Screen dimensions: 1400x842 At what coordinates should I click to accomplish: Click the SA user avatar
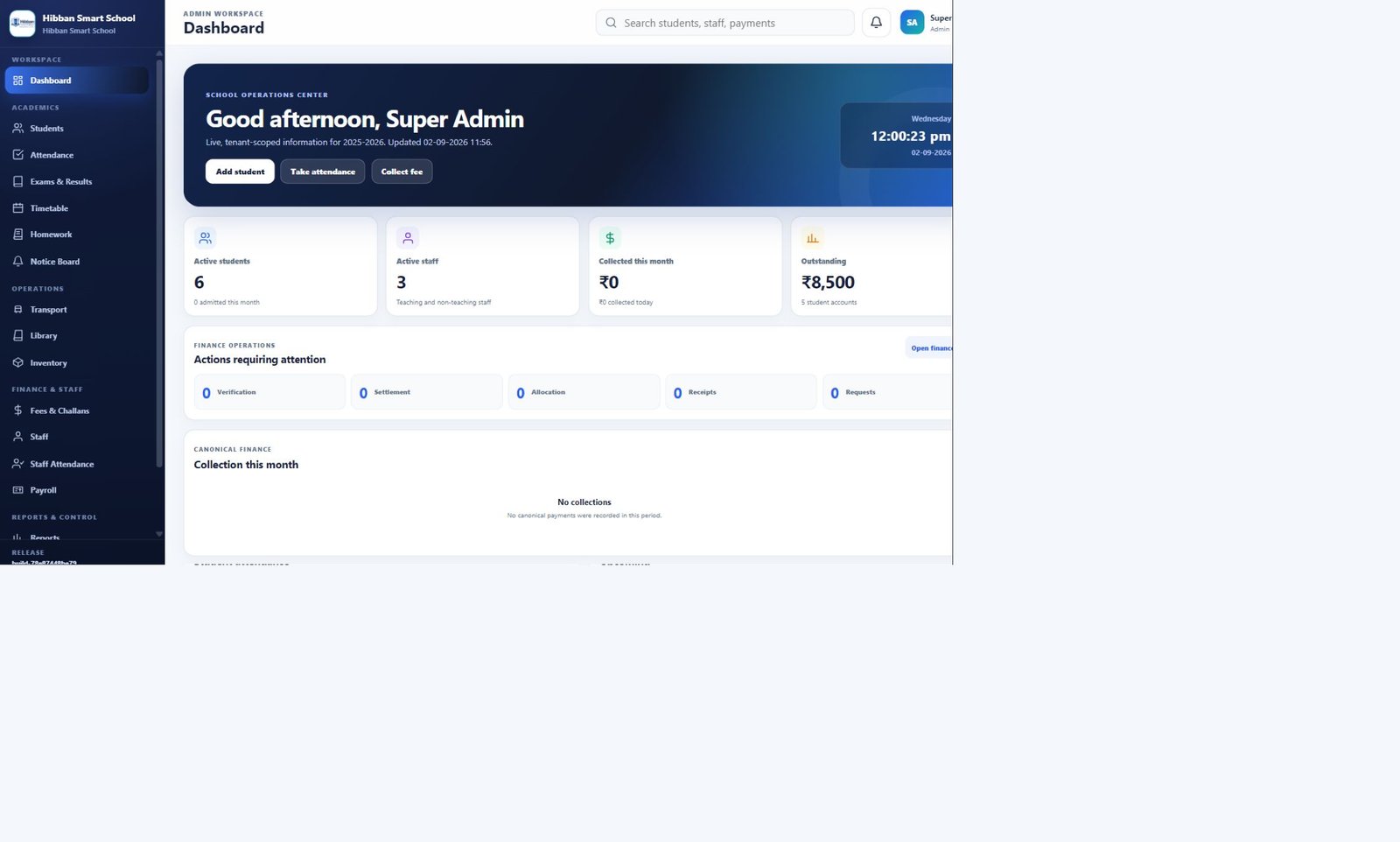pos(912,23)
